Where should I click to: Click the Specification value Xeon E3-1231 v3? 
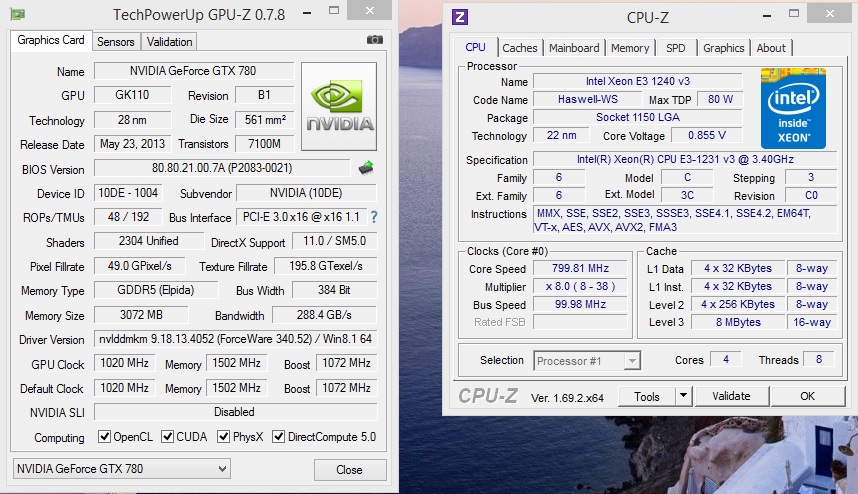[x=685, y=159]
